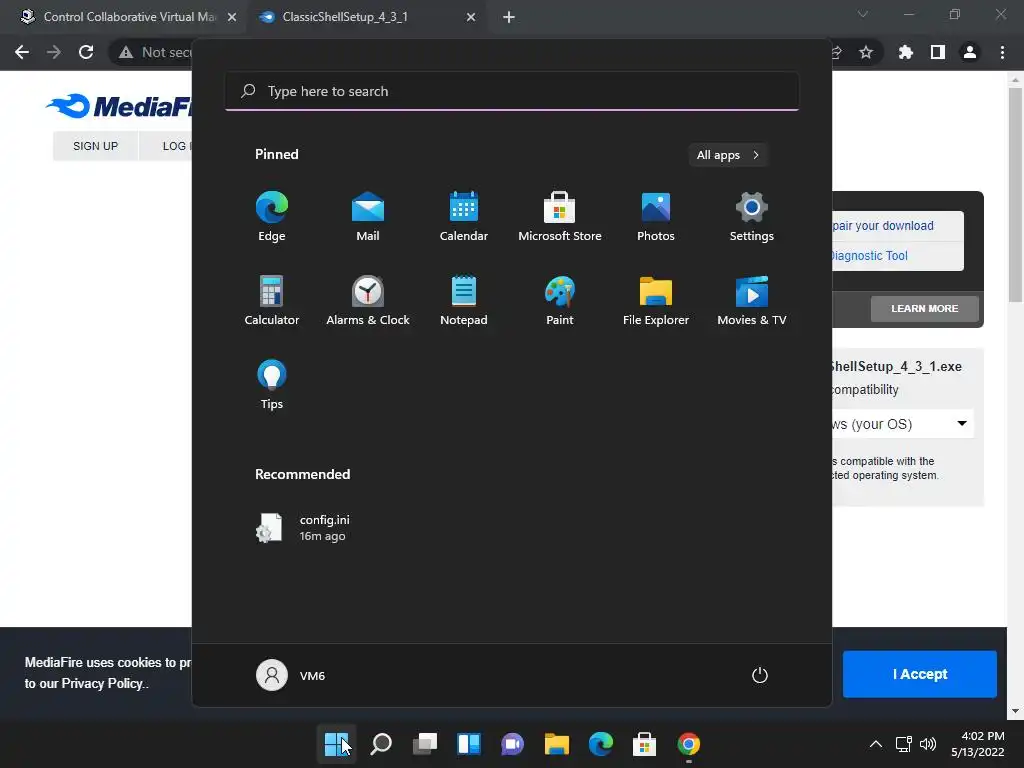Launch Notepad from pinned apps
The width and height of the screenshot is (1024, 768).
[x=464, y=300]
